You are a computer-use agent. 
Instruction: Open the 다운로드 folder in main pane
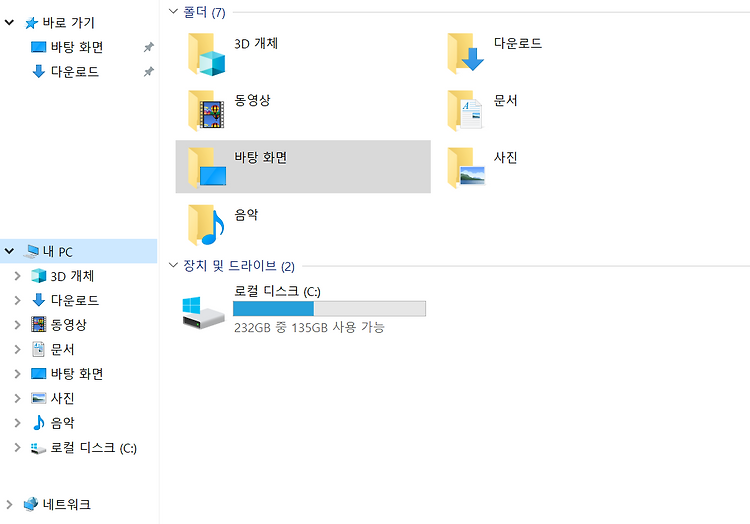click(466, 53)
